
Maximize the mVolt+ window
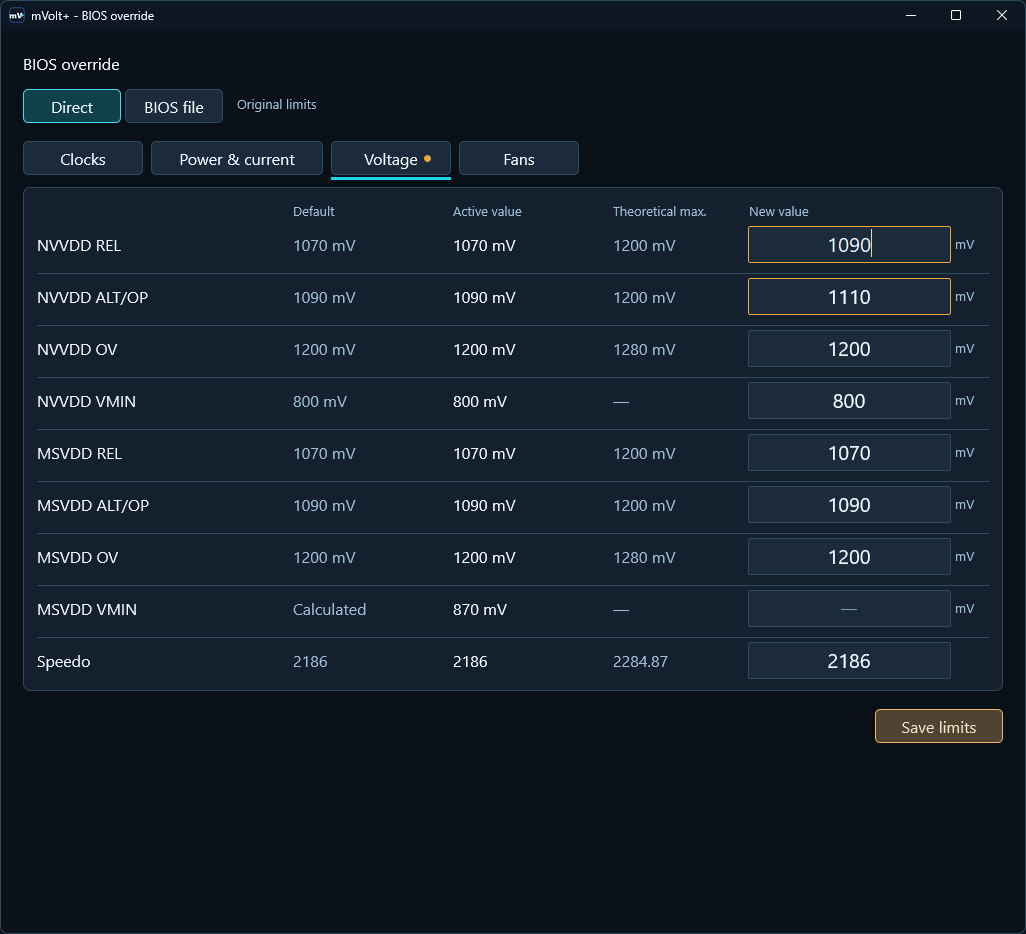956,15
